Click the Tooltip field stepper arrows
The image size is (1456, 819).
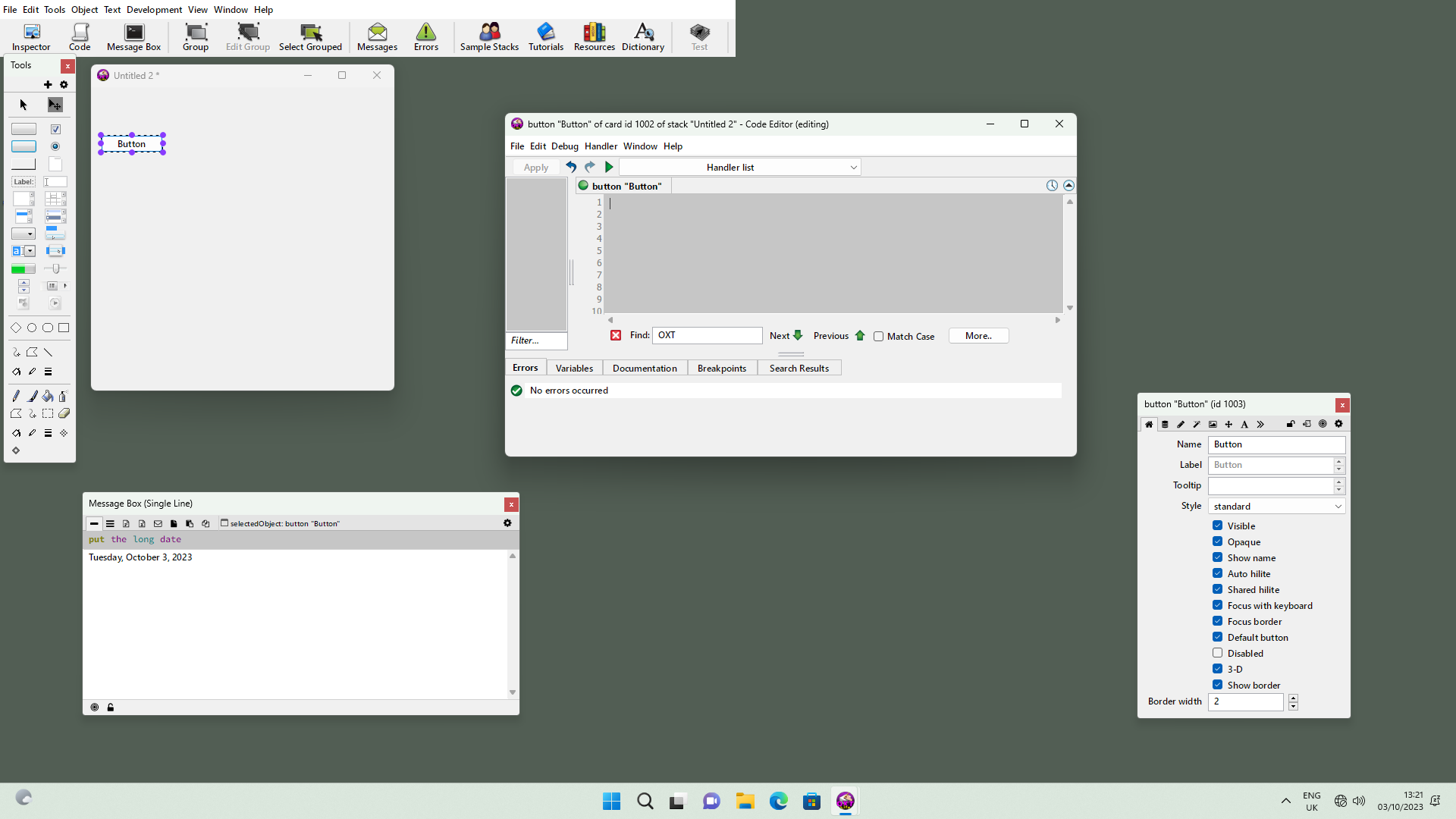tap(1339, 485)
